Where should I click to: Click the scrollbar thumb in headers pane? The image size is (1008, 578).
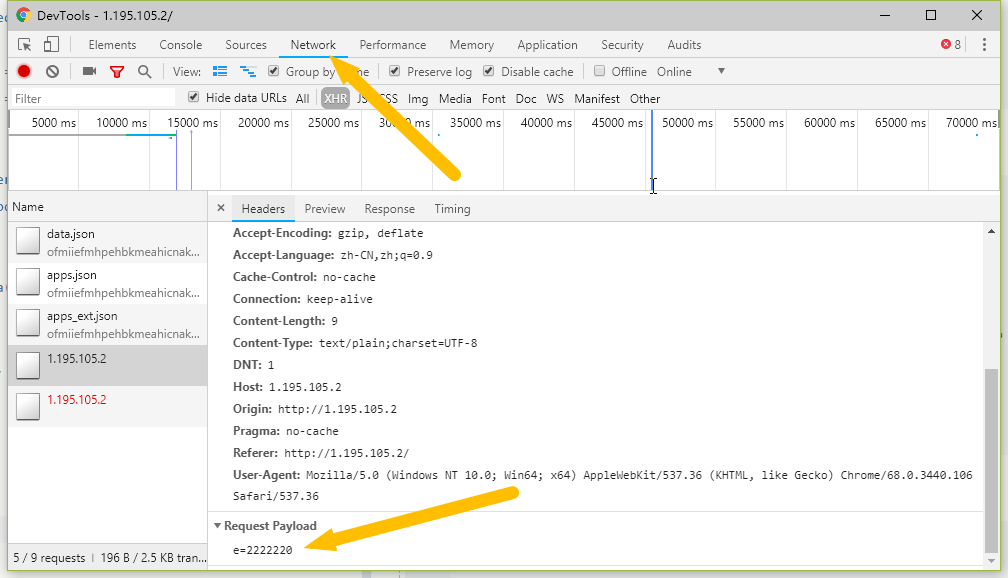pos(991,460)
